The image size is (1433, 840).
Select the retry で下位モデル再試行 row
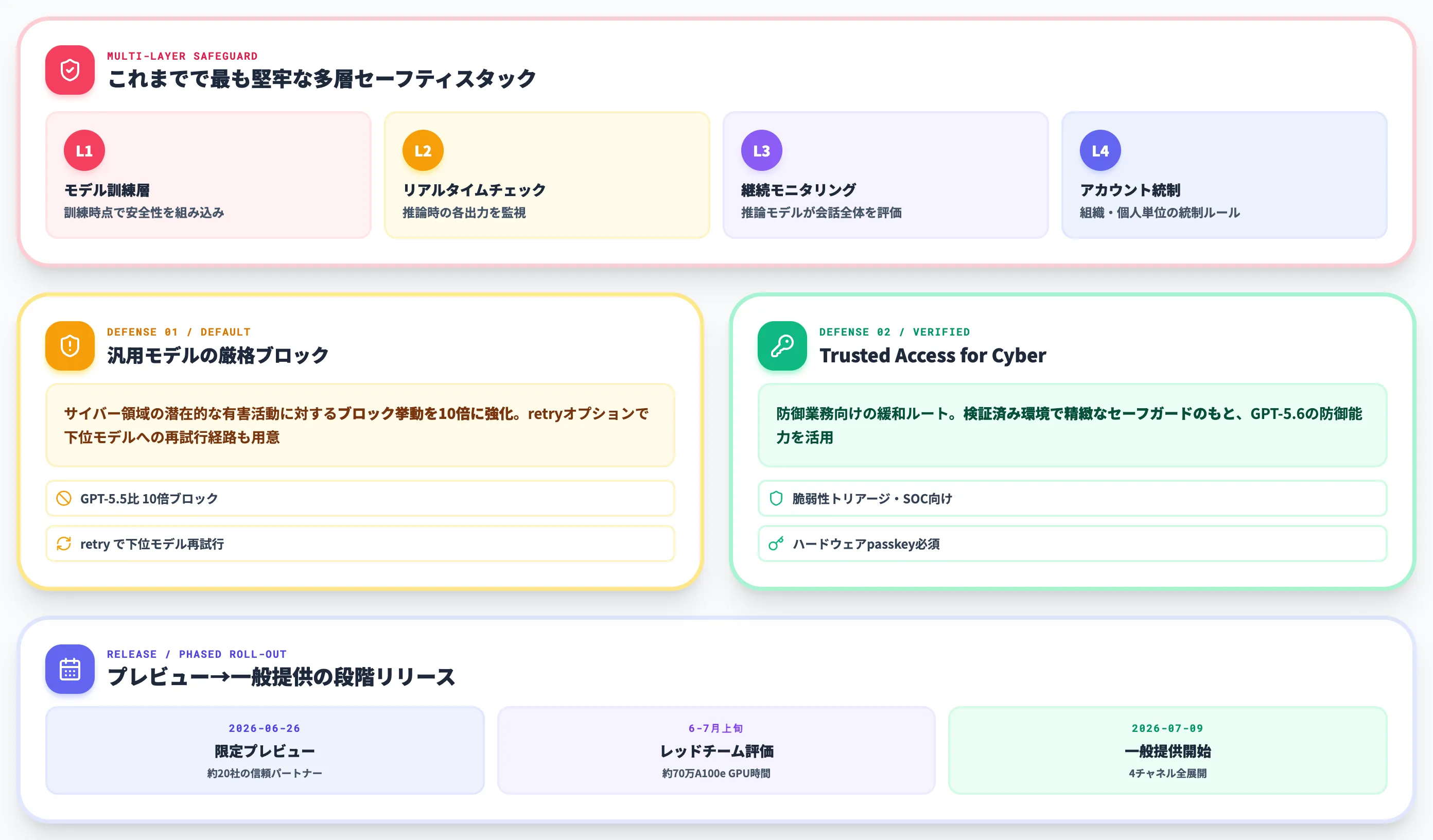[360, 544]
